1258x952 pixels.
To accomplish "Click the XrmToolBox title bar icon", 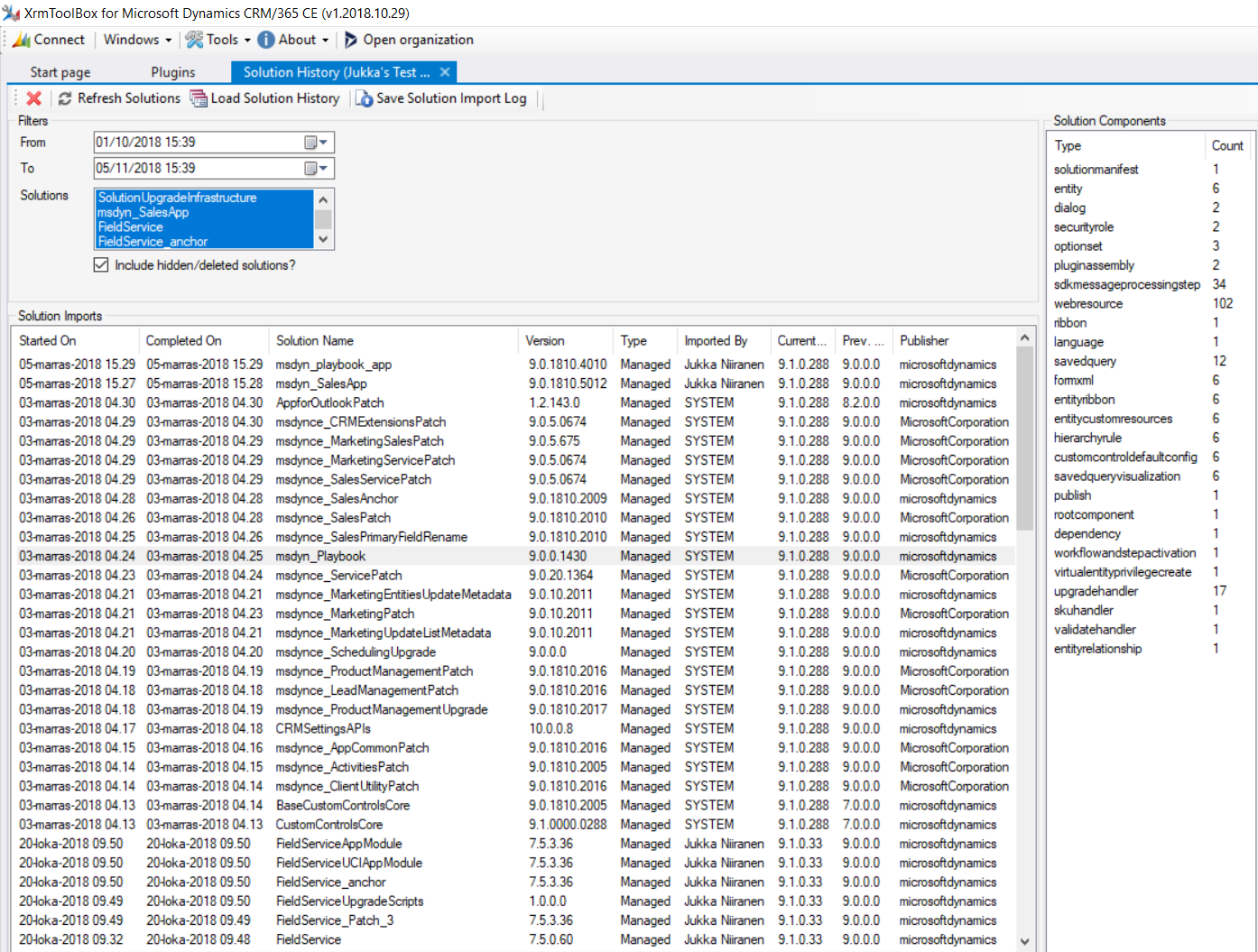I will pyautogui.click(x=11, y=13).
